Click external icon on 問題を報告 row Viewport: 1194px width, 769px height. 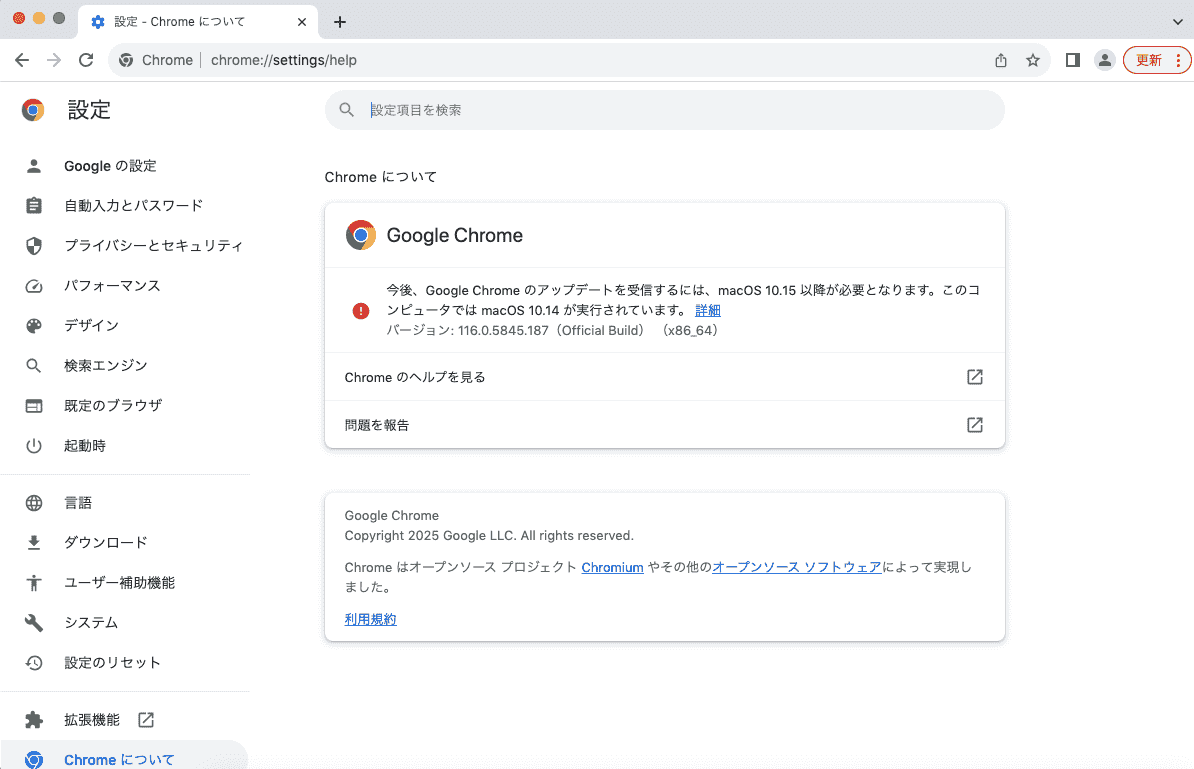[975, 425]
